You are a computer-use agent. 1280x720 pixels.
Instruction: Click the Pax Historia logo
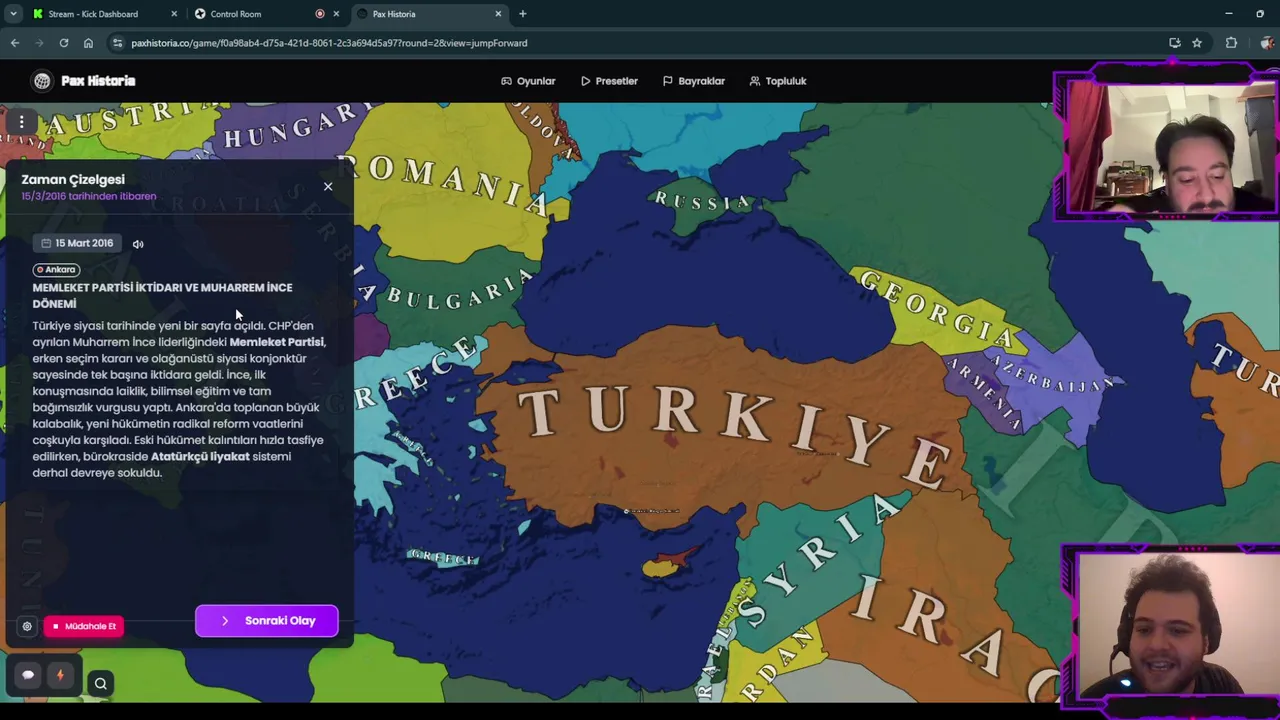tap(84, 81)
